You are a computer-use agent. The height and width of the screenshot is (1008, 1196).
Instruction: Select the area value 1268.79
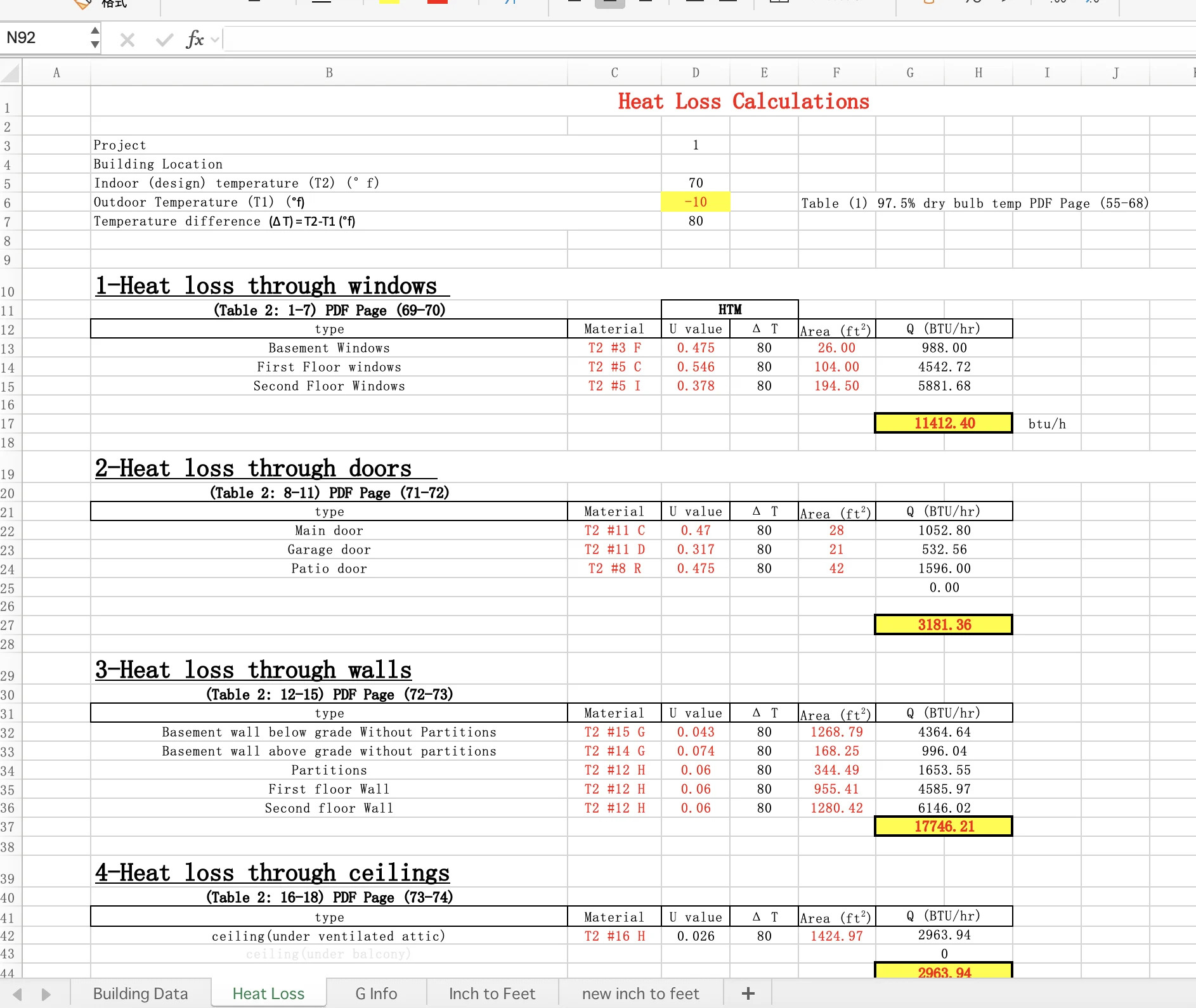(836, 732)
